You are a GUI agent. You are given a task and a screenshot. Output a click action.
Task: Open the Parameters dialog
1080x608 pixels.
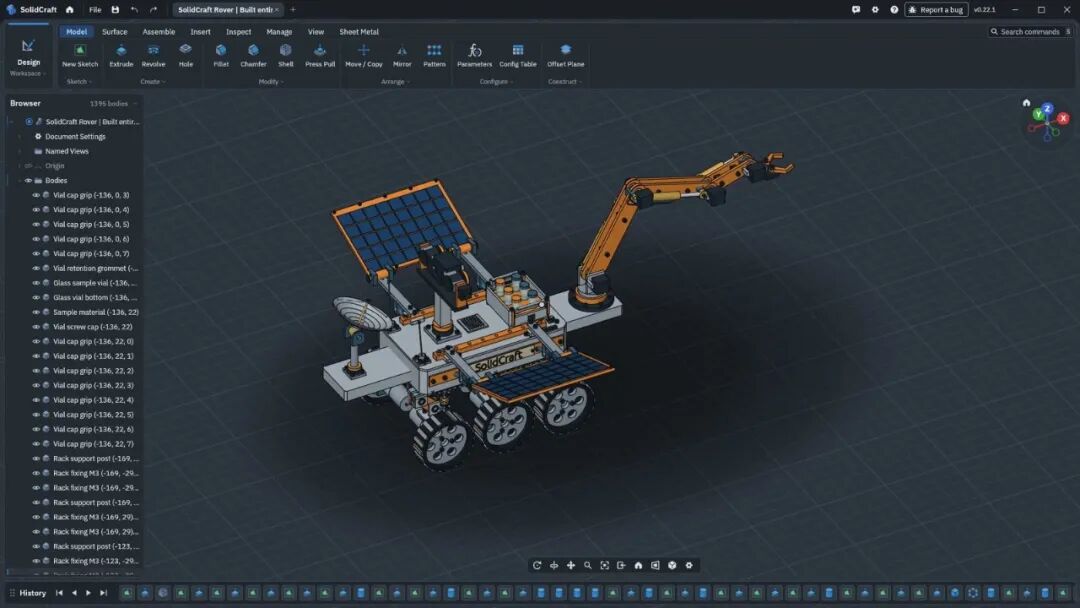click(475, 56)
